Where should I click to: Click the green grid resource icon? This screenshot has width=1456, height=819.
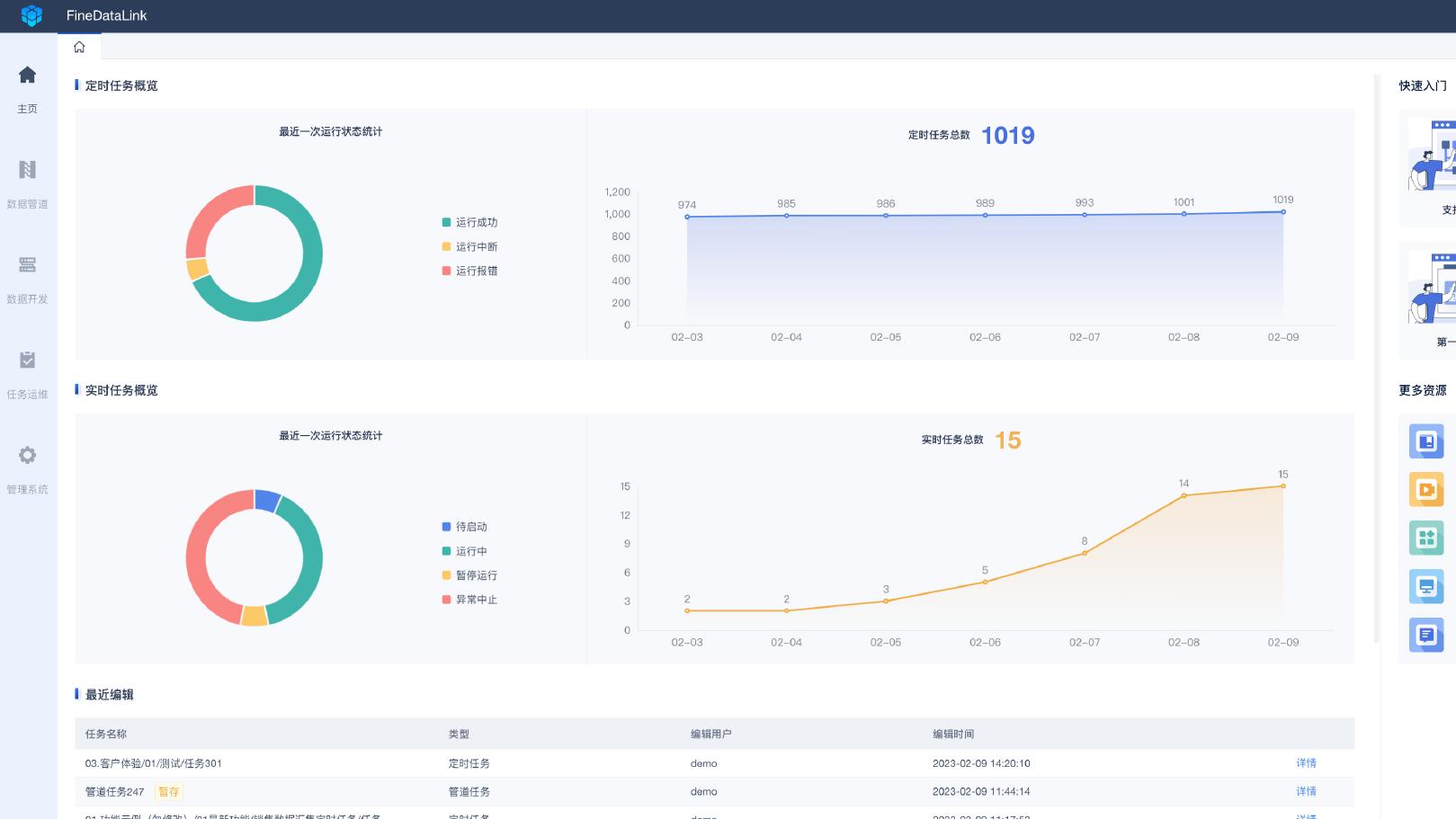point(1425,539)
